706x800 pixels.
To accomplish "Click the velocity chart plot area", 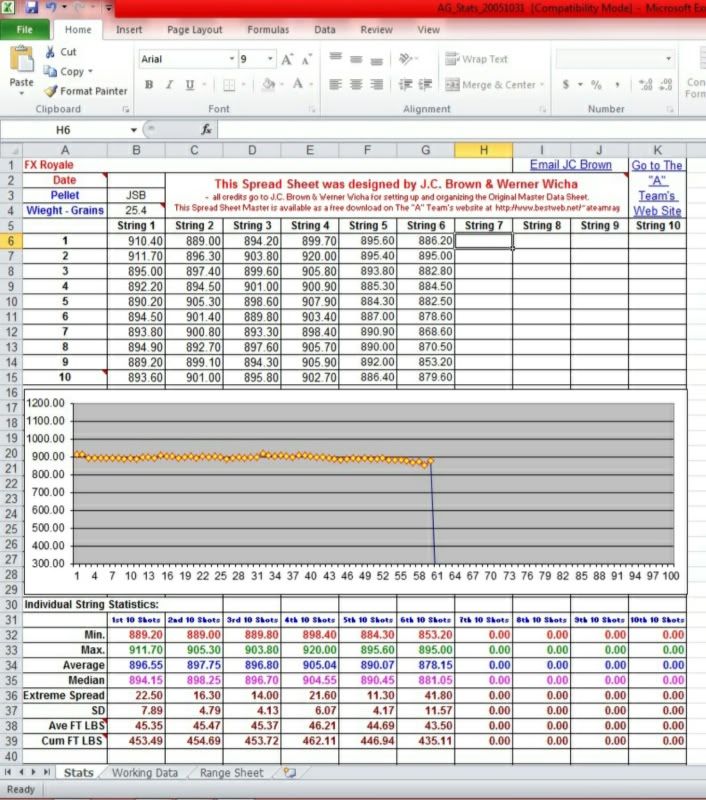I will pos(373,483).
